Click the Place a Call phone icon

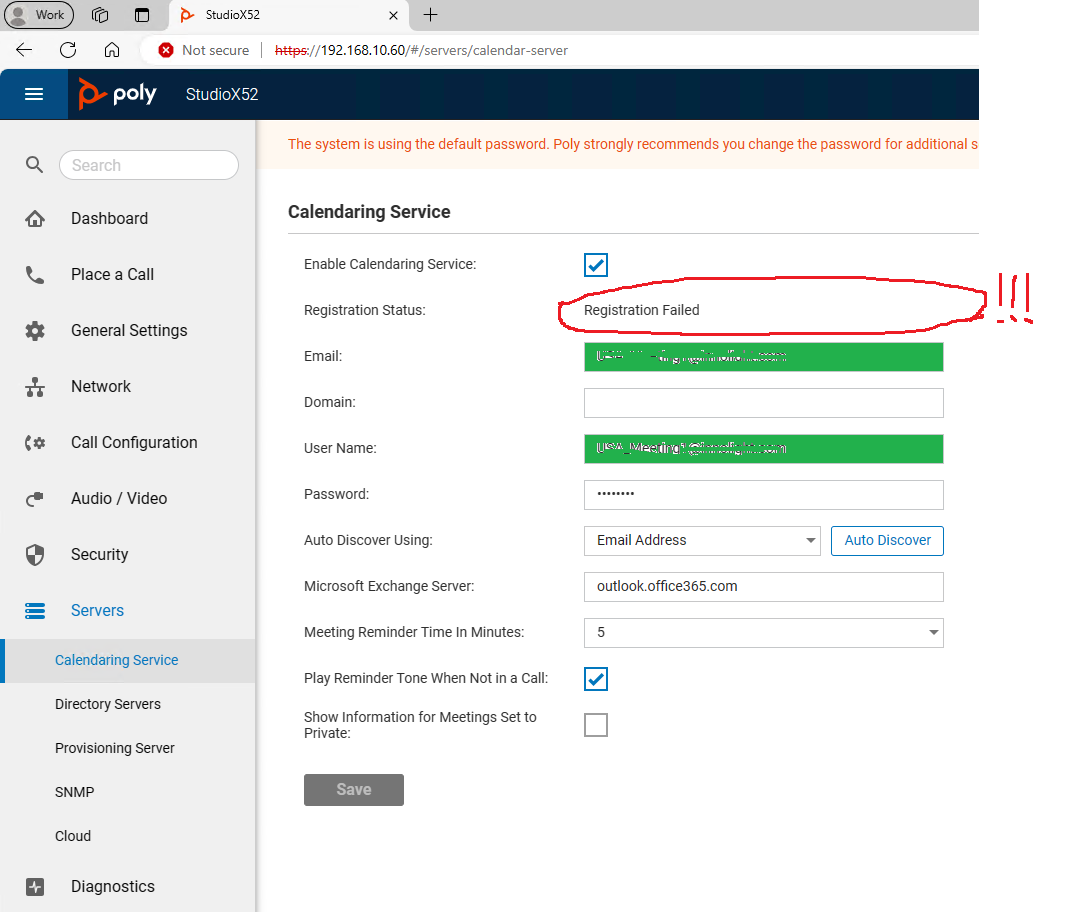(35, 274)
